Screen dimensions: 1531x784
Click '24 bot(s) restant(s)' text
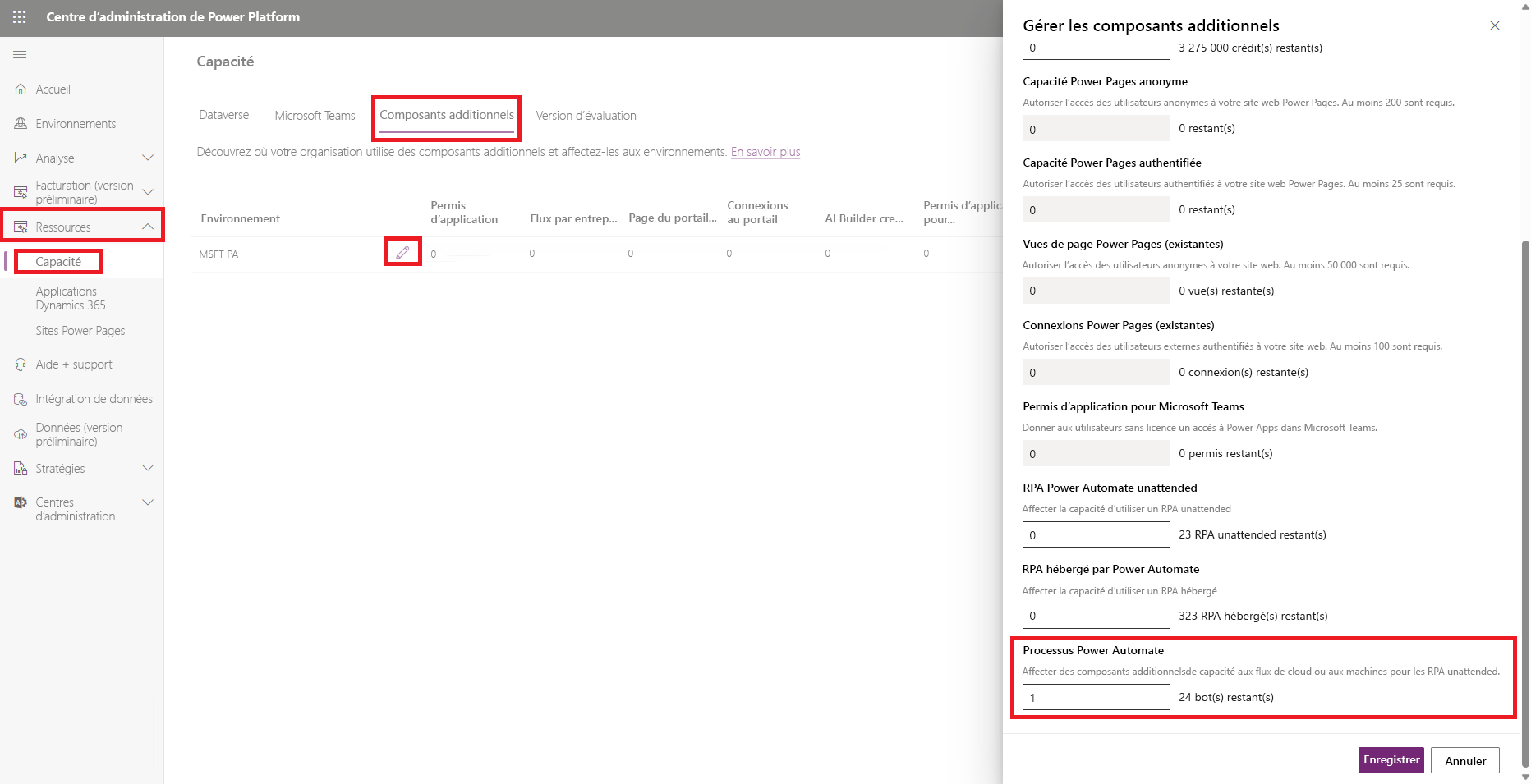coord(1226,697)
